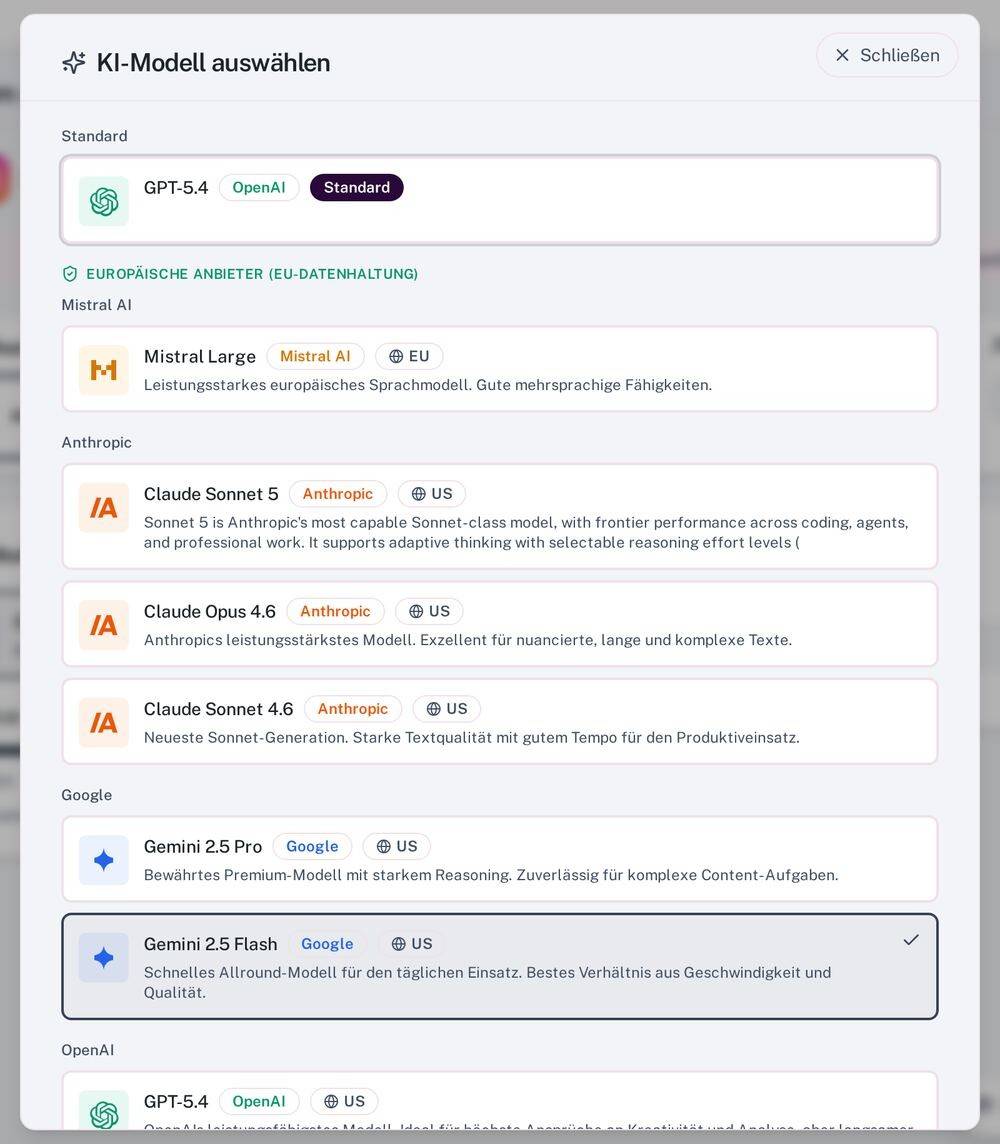Screen dimensions: 1000x1144
Task: Select the GPT-5.4 option under OpenAI section
Action: pyautogui.click(x=500, y=1101)
